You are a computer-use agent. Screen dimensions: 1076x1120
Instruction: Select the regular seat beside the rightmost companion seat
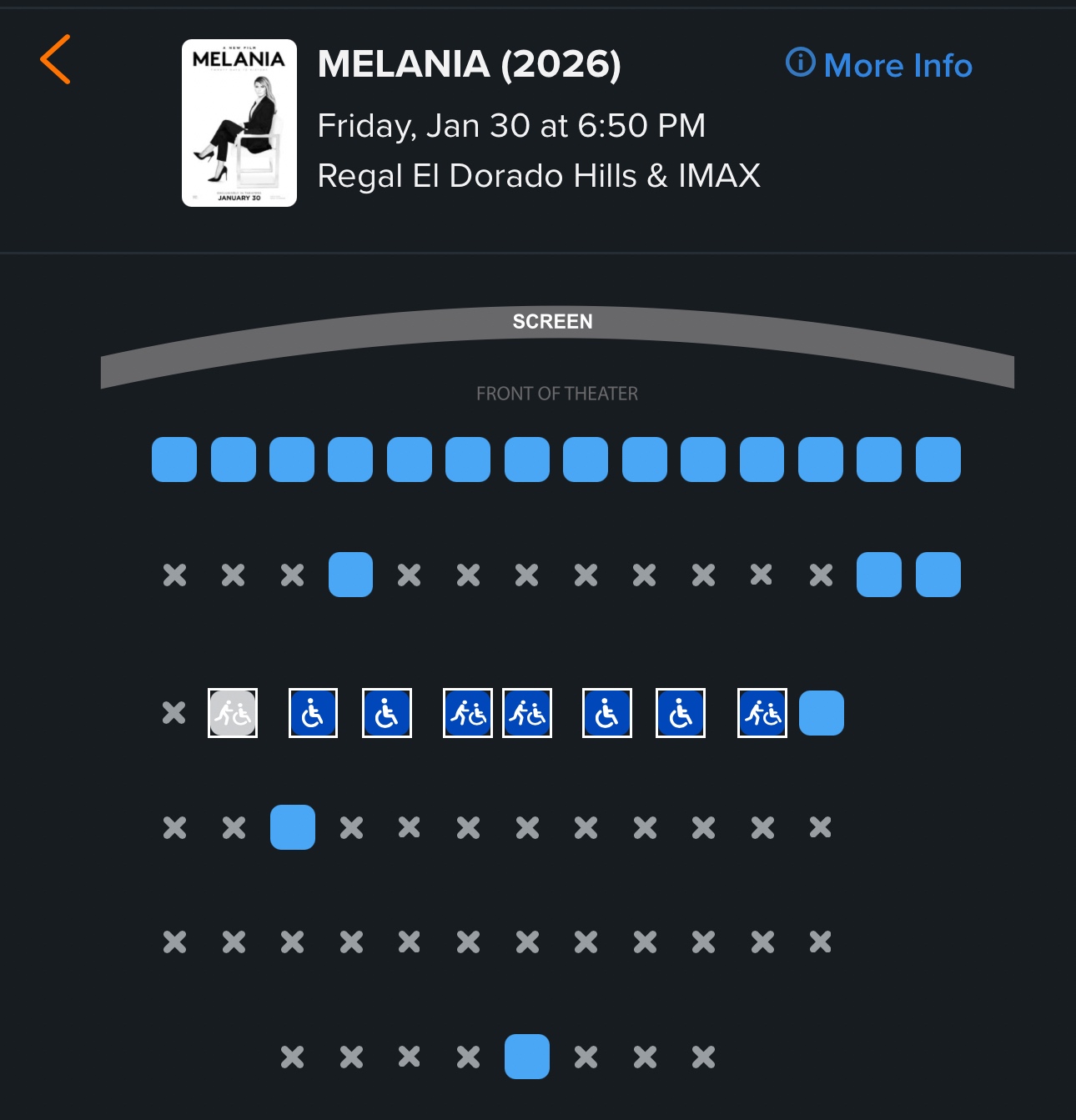click(822, 713)
